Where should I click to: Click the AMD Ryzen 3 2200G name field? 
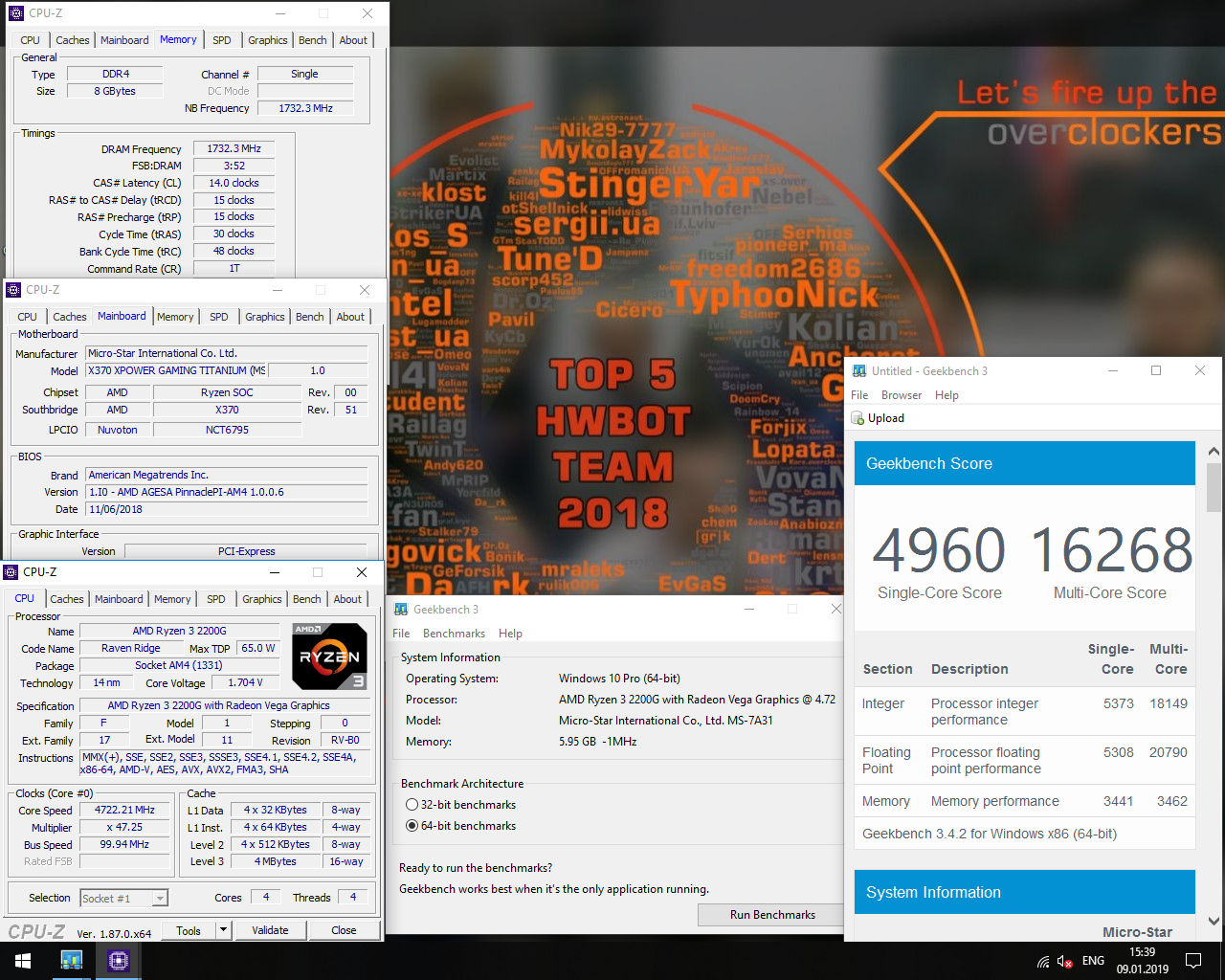[180, 631]
